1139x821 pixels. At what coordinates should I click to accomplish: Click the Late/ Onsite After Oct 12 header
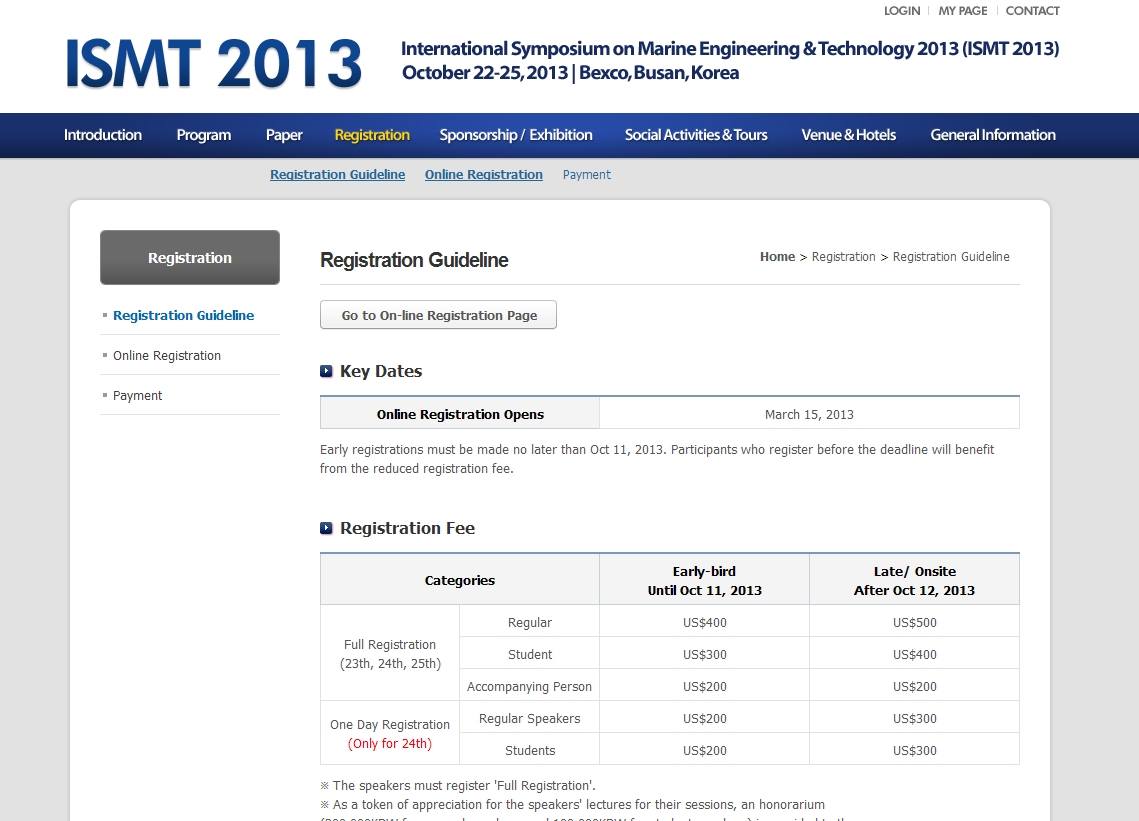pos(915,581)
